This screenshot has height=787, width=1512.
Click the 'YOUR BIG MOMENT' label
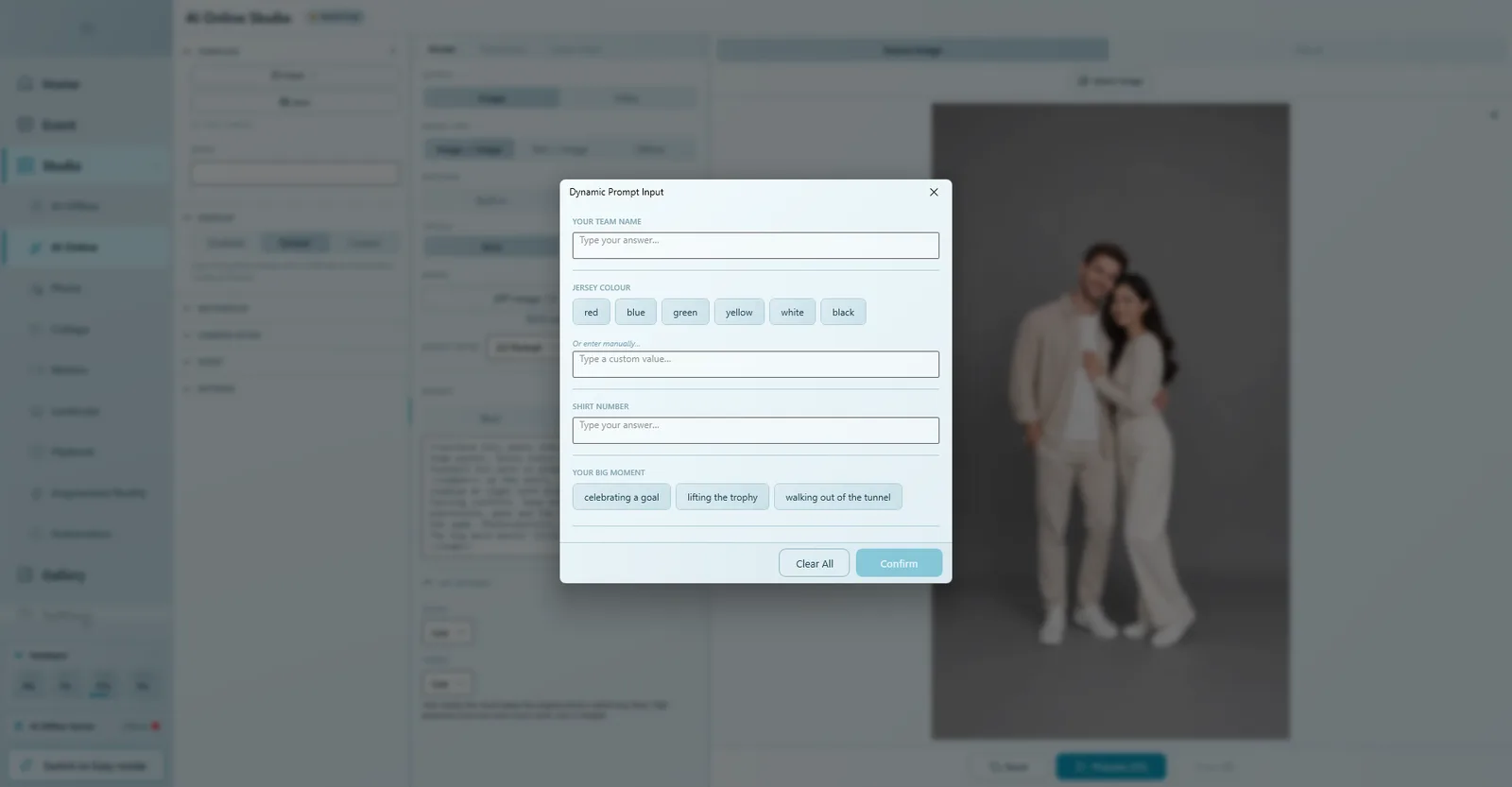pos(609,473)
